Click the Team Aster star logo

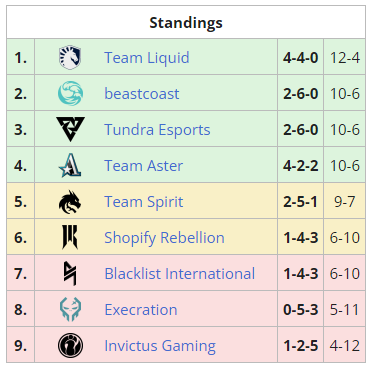click(x=70, y=165)
